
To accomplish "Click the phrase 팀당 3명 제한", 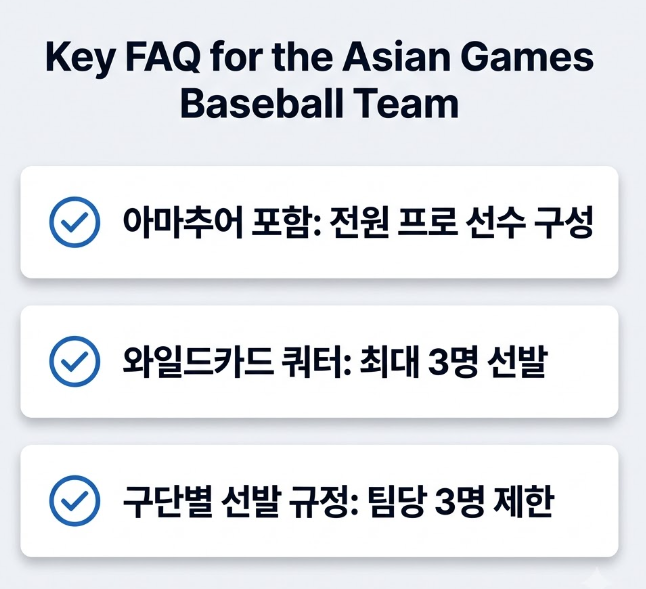I will pyautogui.click(x=459, y=501).
